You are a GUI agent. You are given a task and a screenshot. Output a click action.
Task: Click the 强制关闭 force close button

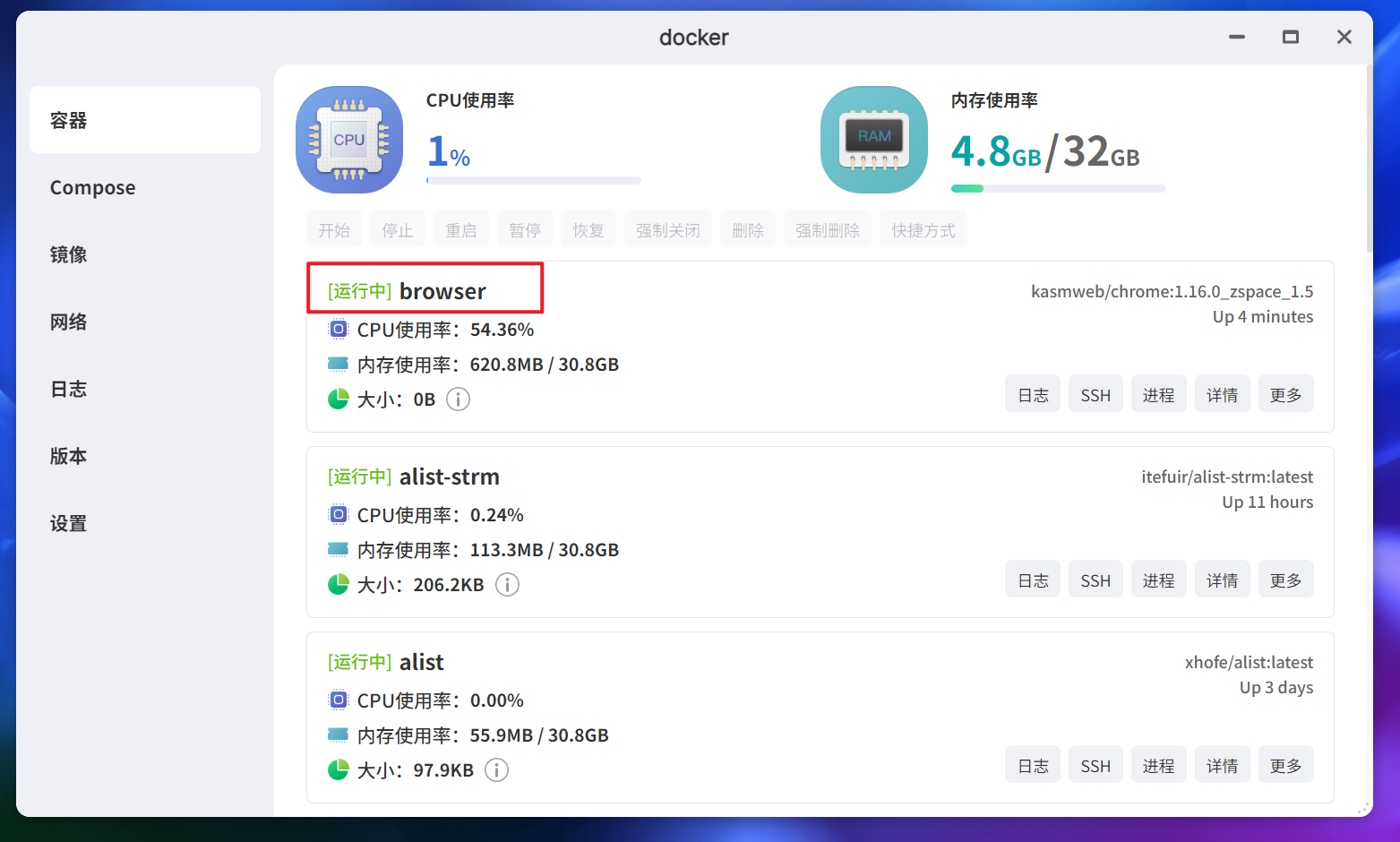tap(668, 230)
